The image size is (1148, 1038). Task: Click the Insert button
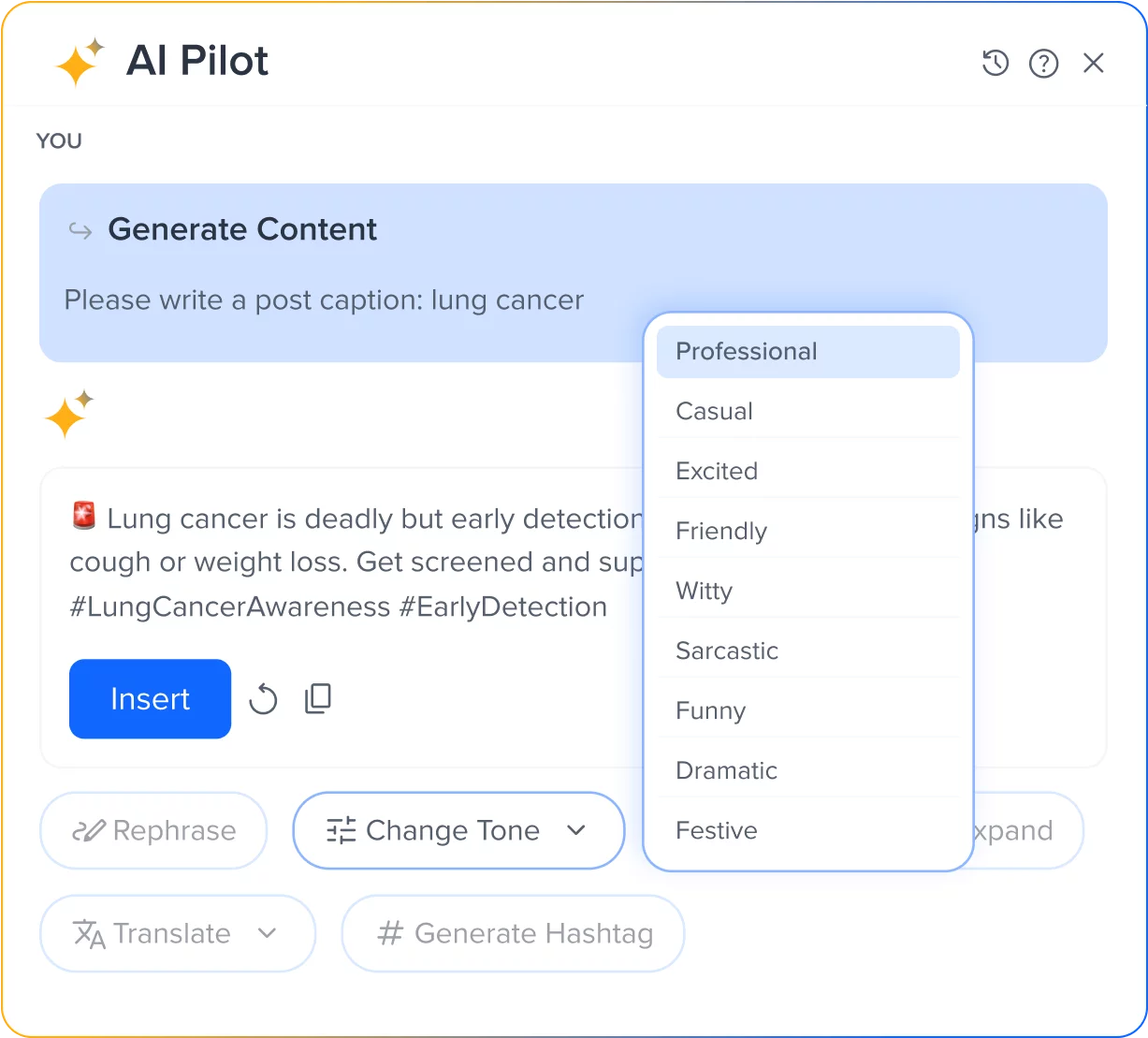150,698
